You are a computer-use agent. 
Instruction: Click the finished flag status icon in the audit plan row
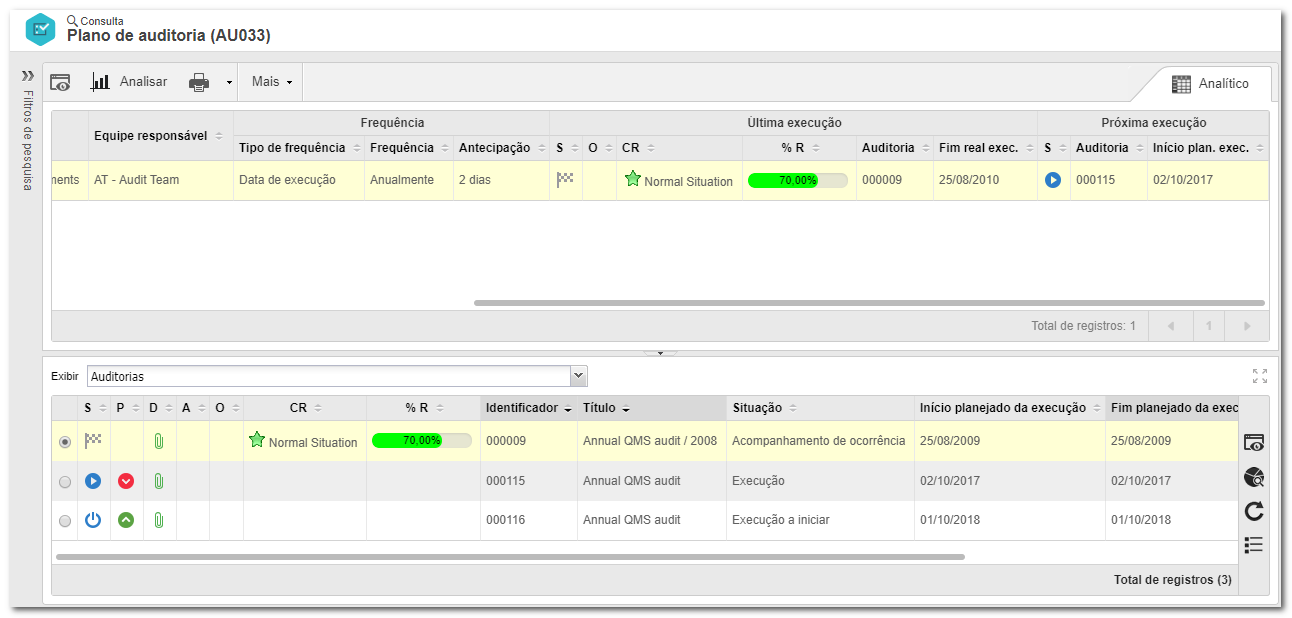pyautogui.click(x=565, y=180)
